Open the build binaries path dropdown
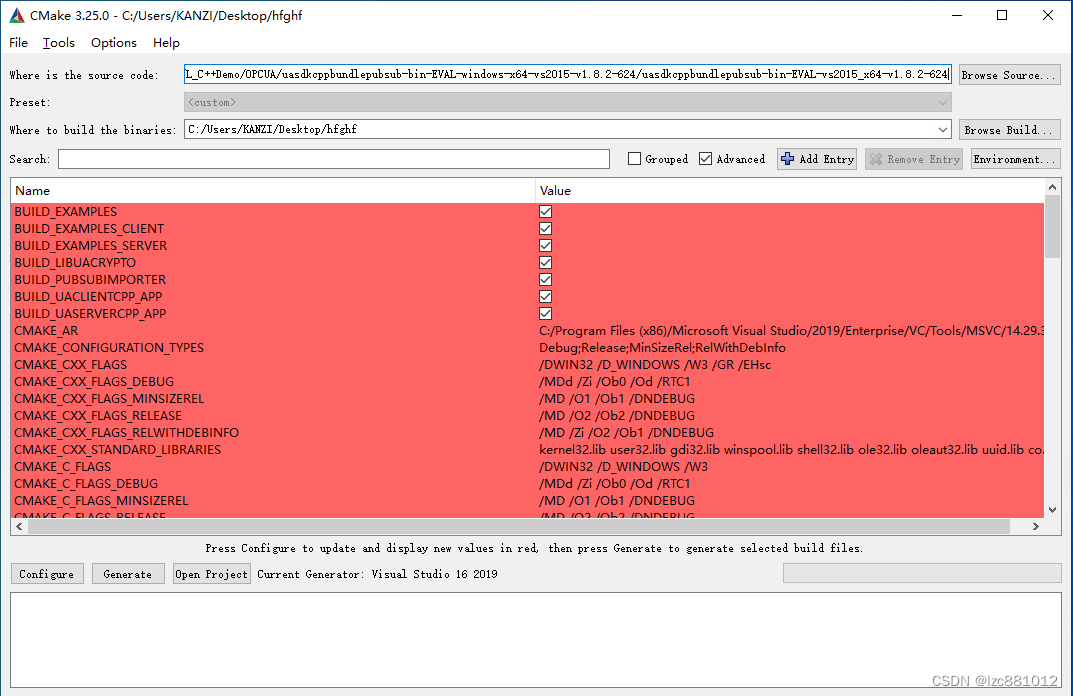1073x696 pixels. pyautogui.click(x=942, y=129)
